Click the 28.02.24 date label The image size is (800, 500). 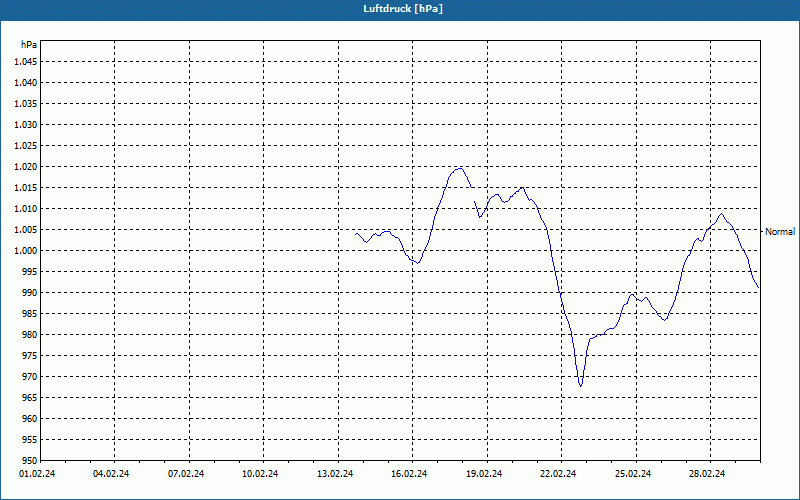tap(707, 474)
